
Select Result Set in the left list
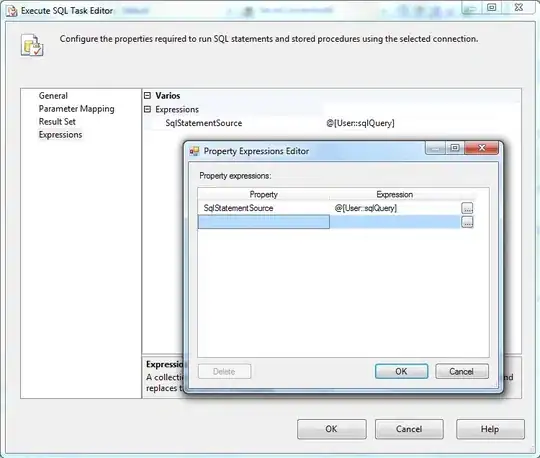[x=57, y=122]
